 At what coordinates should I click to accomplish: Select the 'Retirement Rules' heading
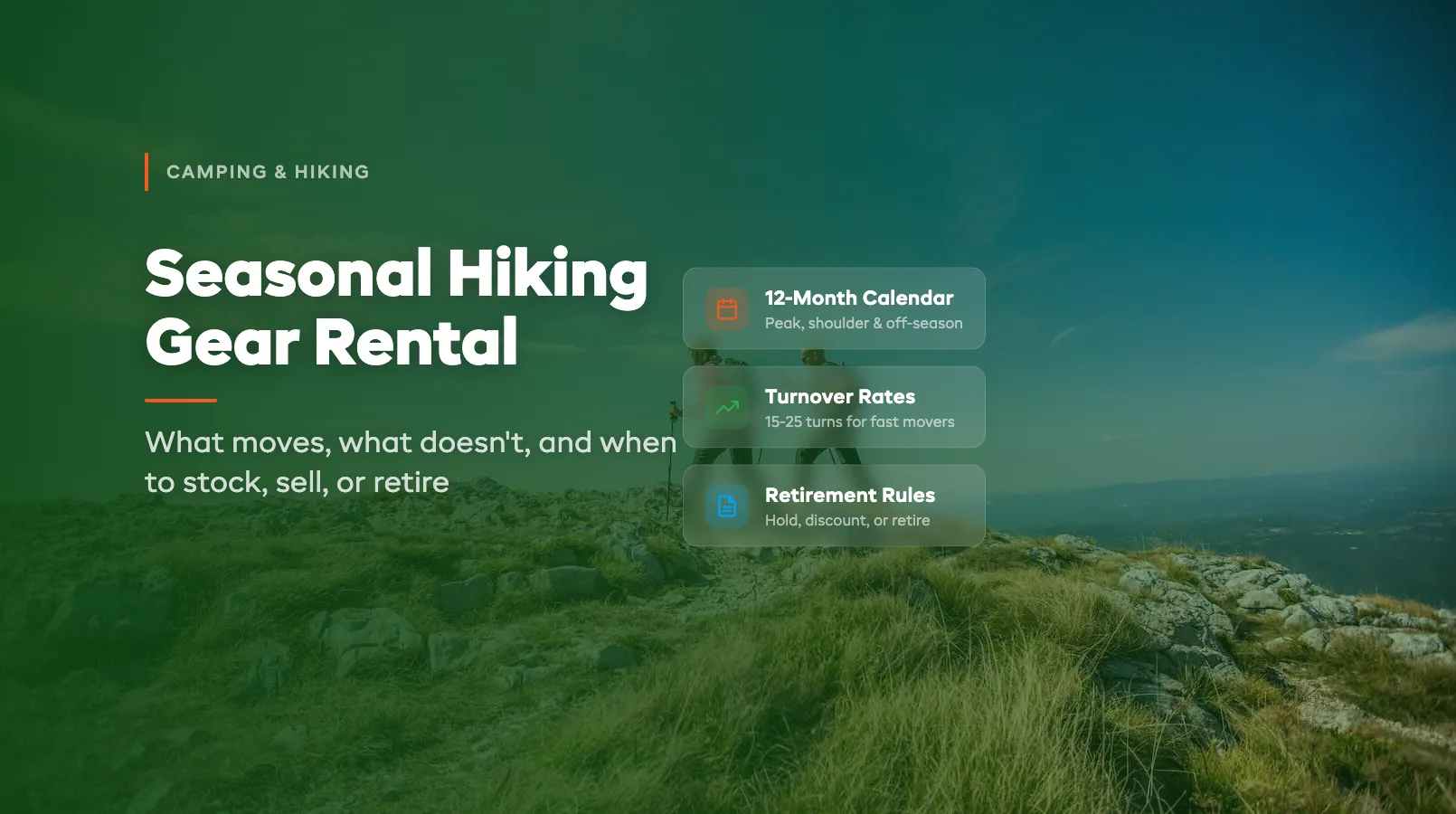[x=850, y=495]
